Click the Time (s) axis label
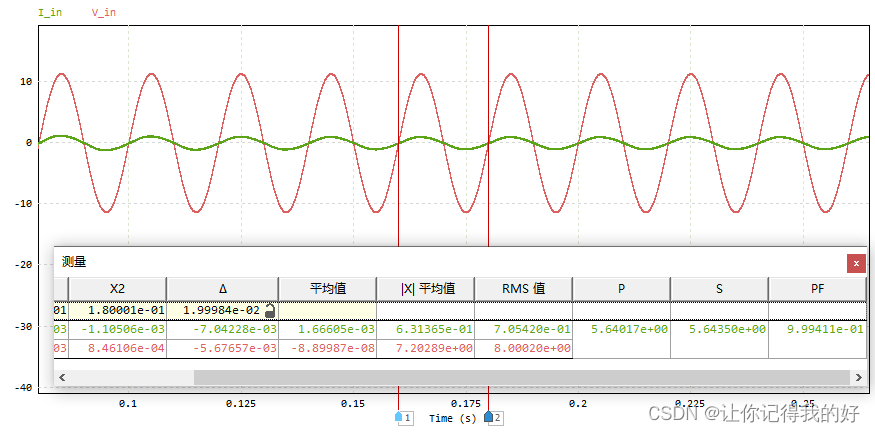Image resolution: width=875 pixels, height=432 pixels. click(x=453, y=418)
